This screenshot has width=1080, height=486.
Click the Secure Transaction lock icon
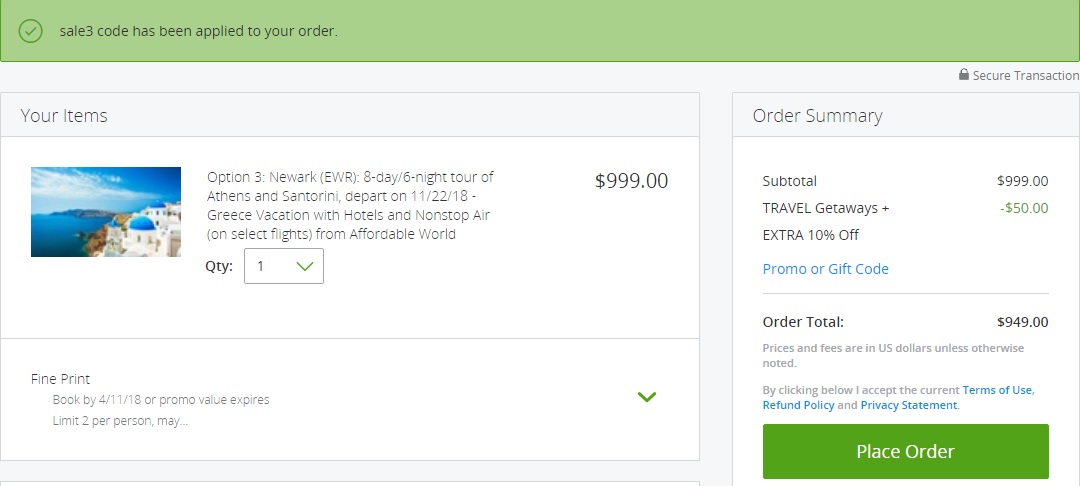click(x=964, y=75)
